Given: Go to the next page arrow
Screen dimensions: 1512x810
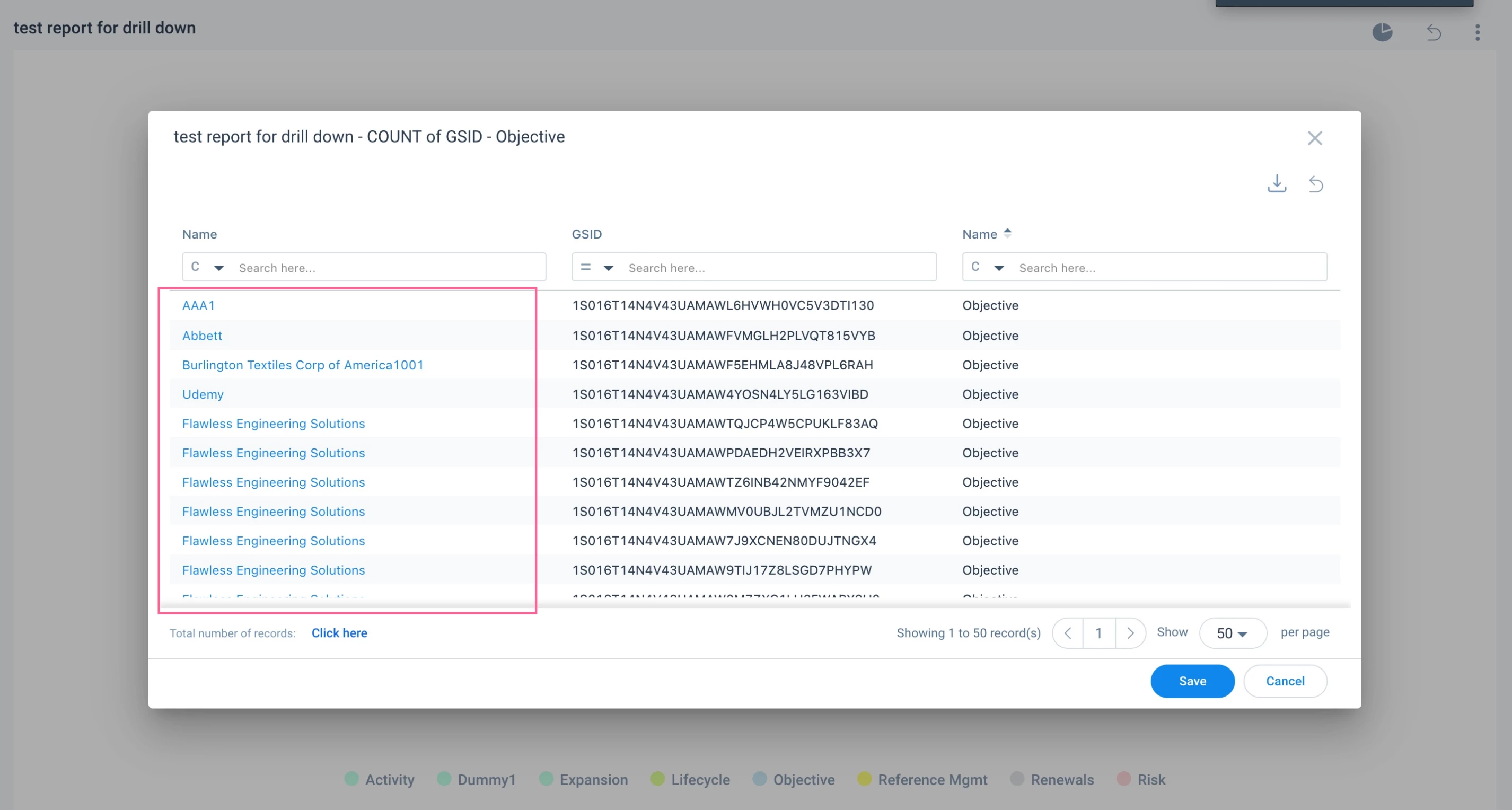Looking at the screenshot, I should 1130,633.
